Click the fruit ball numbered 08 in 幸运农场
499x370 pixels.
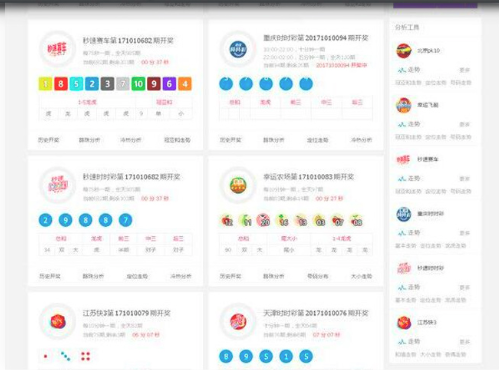tap(356, 221)
